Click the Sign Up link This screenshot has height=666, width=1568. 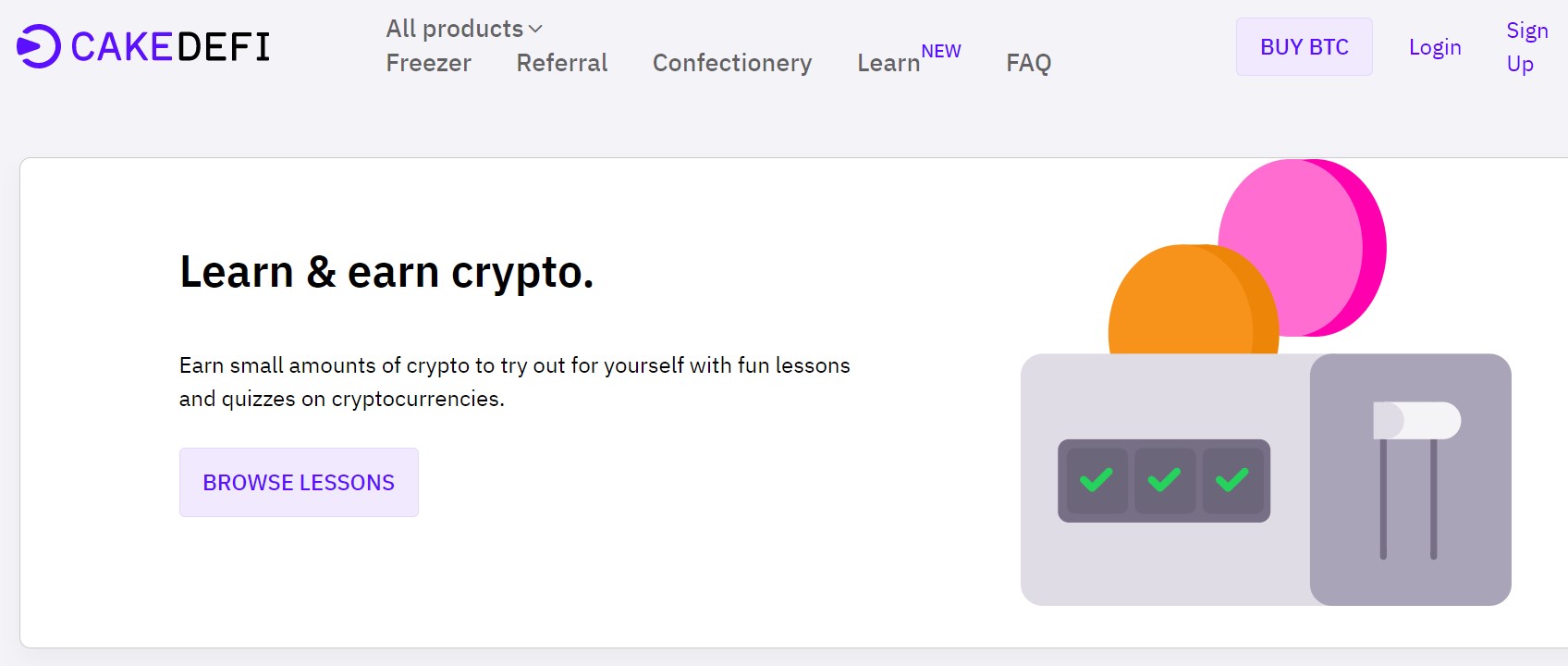click(x=1526, y=47)
